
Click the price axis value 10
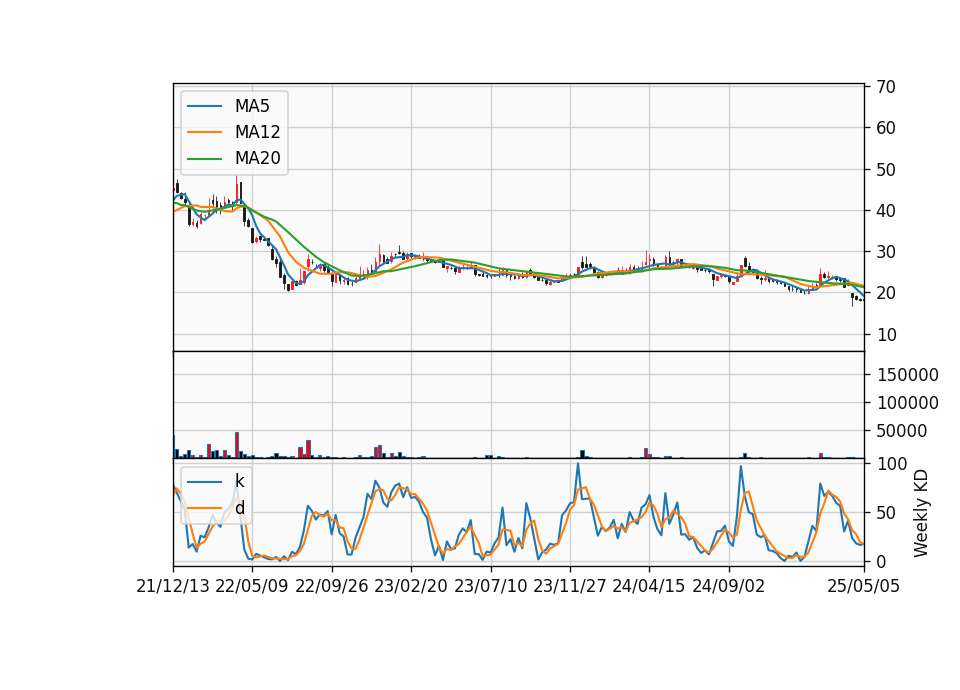[886, 335]
